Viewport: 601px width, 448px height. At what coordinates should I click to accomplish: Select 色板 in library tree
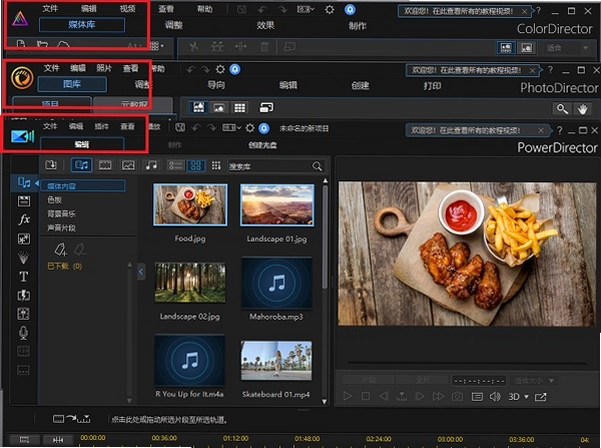point(54,200)
